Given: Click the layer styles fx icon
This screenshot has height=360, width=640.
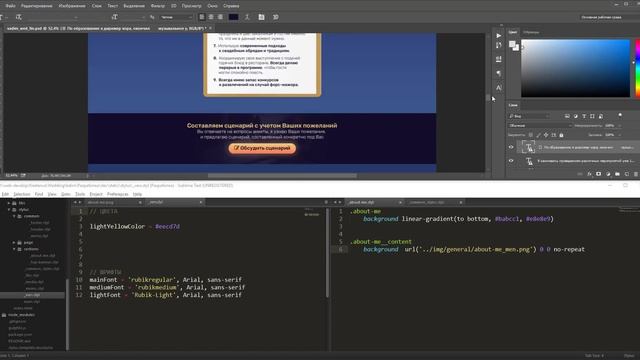Looking at the screenshot, I should pyautogui.click(x=589, y=174).
